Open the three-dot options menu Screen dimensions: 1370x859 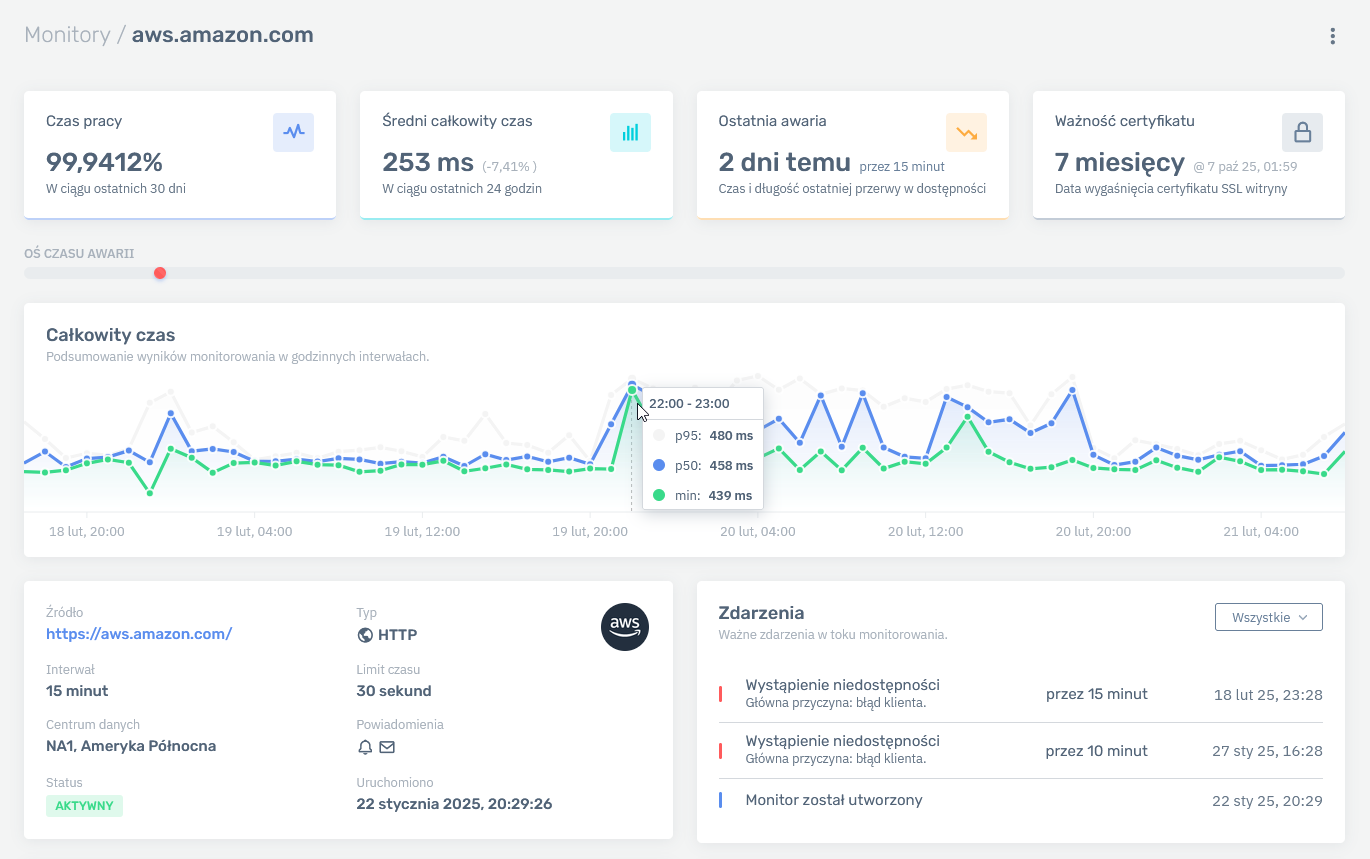pyautogui.click(x=1332, y=36)
